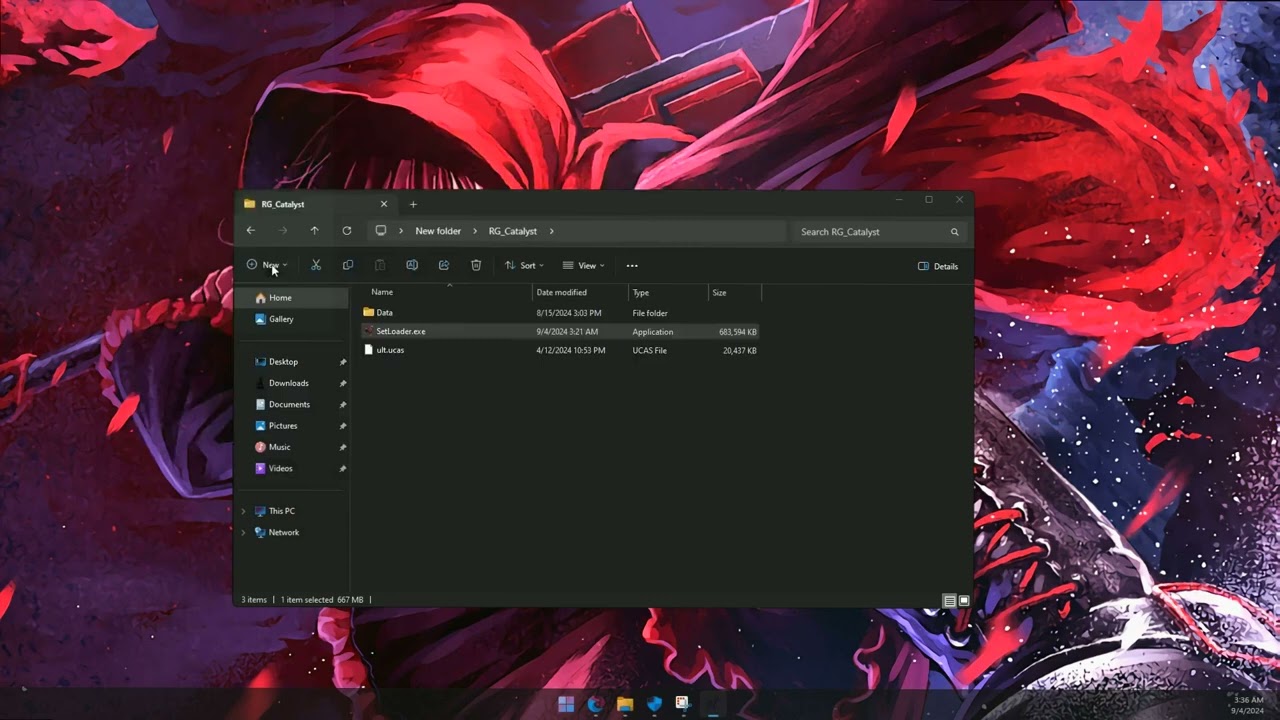Open Snipping Tool from taskbar
Viewport: 1280px width, 720px height.
683,704
